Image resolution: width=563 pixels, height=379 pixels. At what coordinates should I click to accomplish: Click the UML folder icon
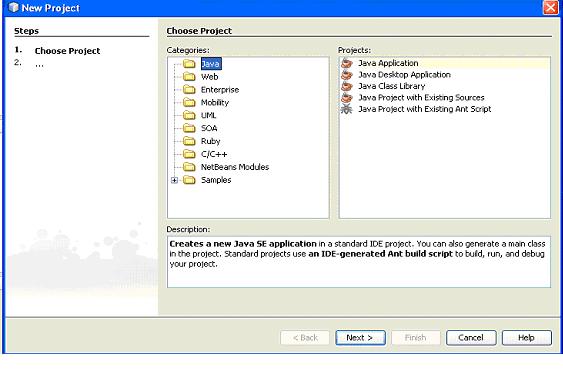coord(189,116)
